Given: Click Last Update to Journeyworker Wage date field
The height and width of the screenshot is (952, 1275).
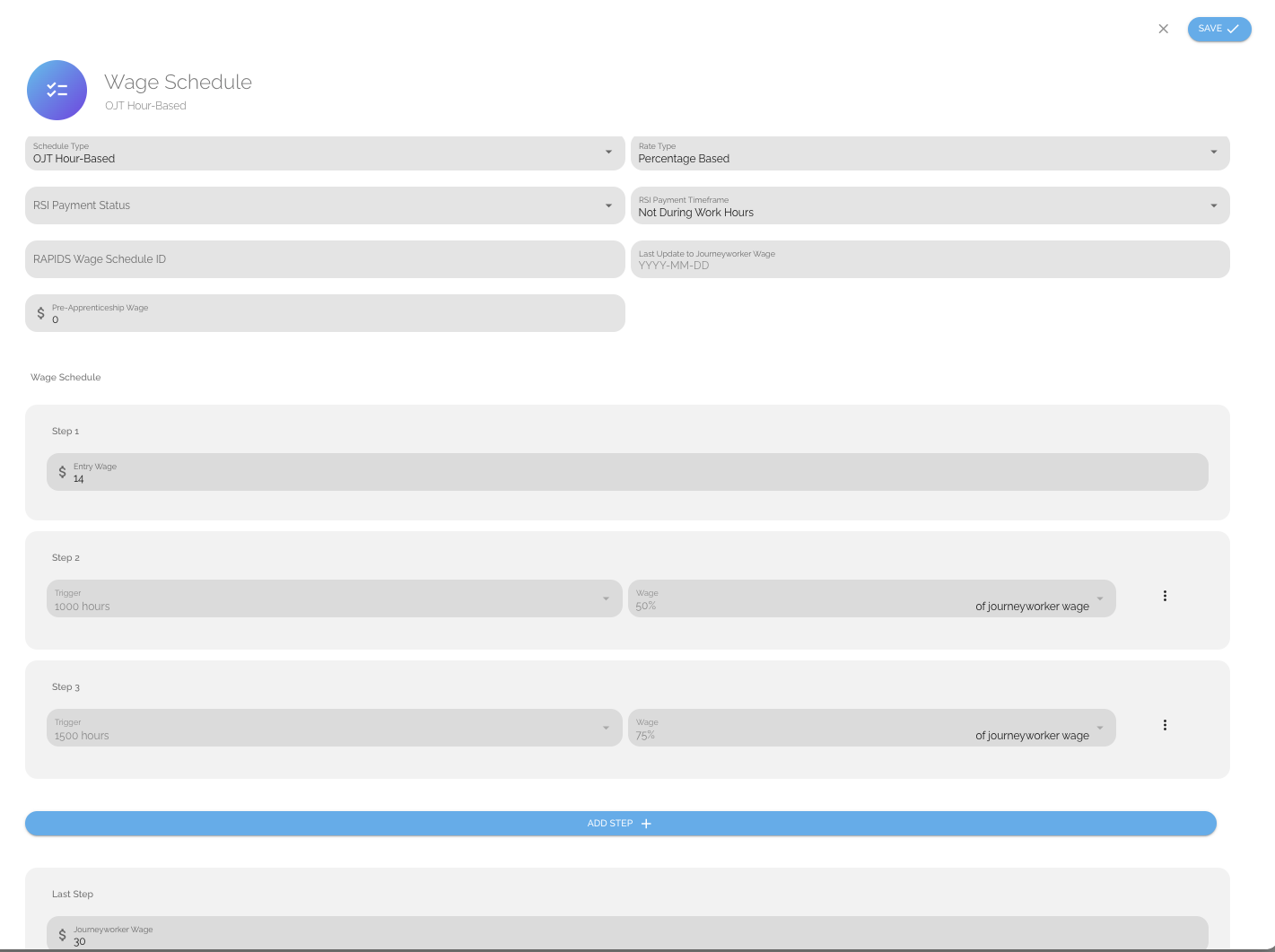Looking at the screenshot, I should [x=929, y=260].
